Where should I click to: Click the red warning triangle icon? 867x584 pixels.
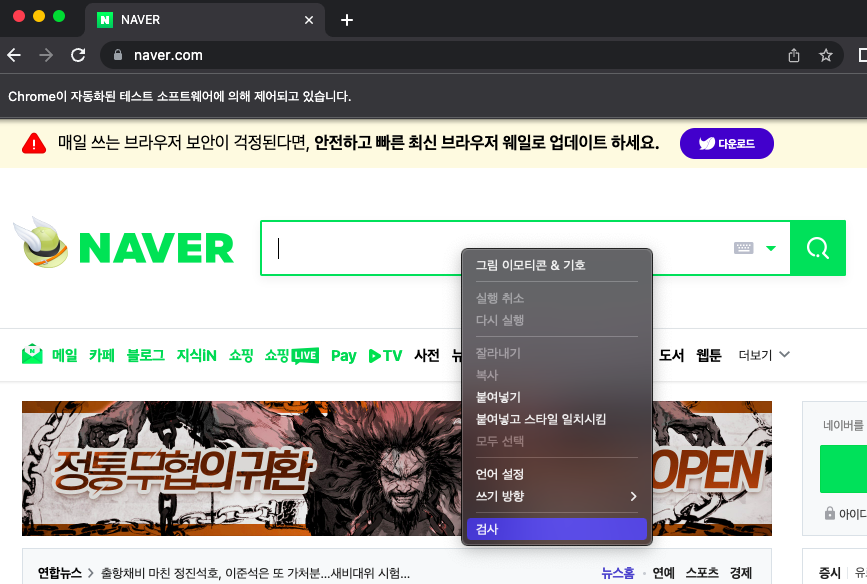click(x=34, y=143)
